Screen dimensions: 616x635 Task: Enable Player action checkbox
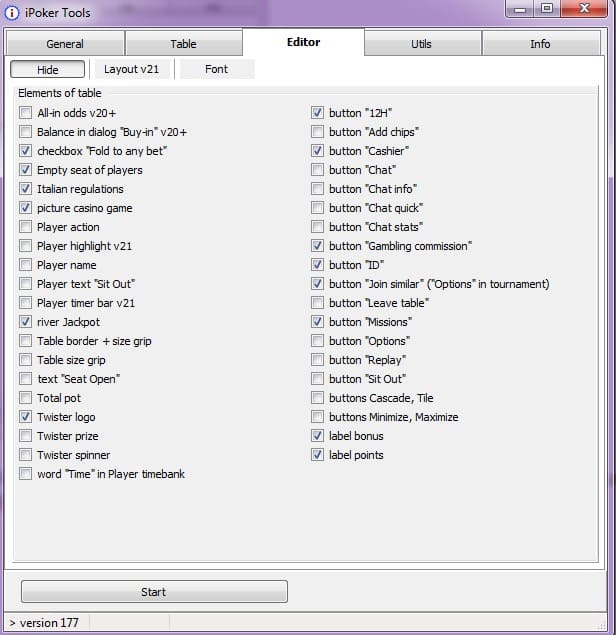pos(26,227)
